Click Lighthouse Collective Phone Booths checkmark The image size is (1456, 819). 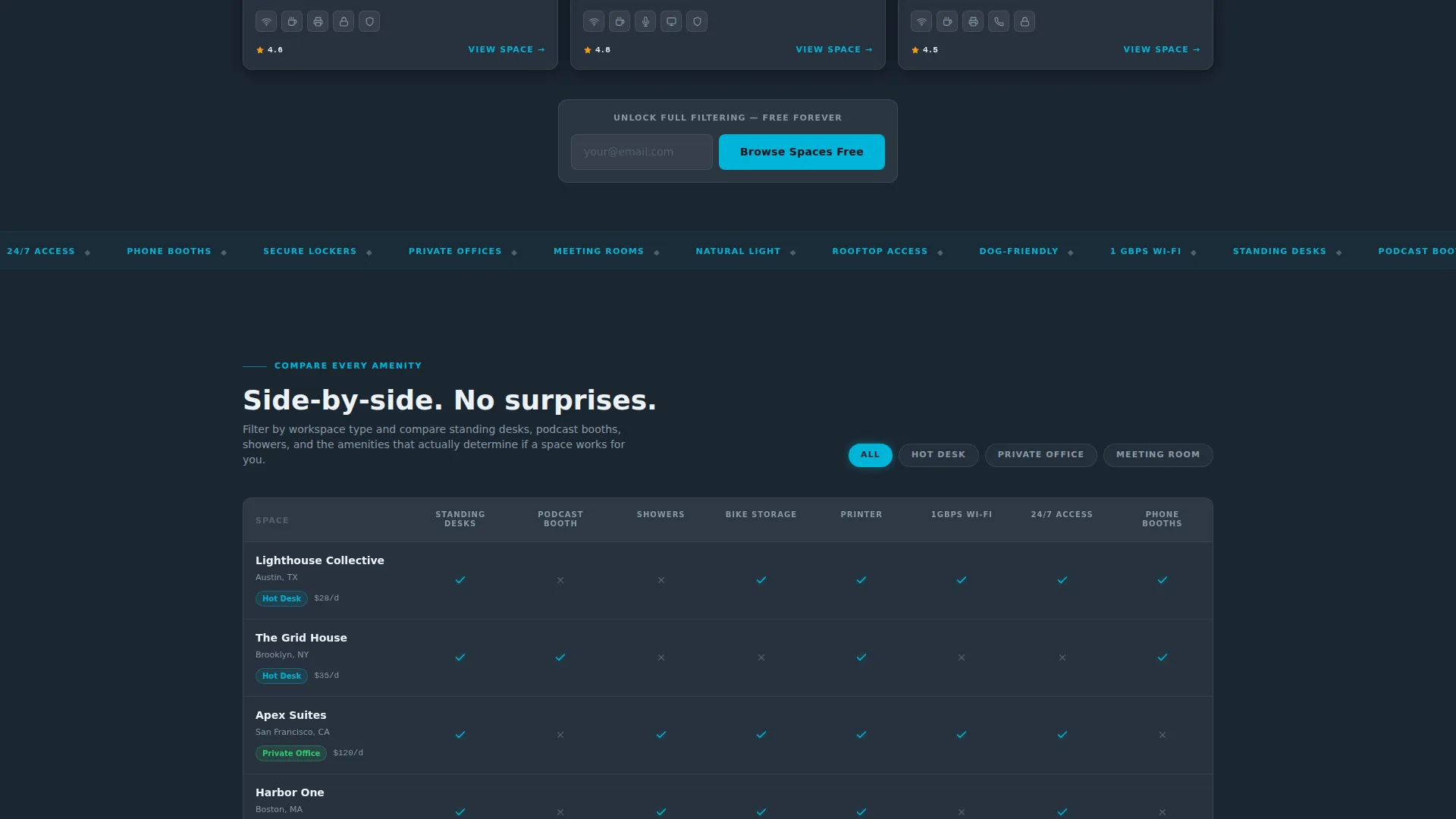pyautogui.click(x=1163, y=580)
